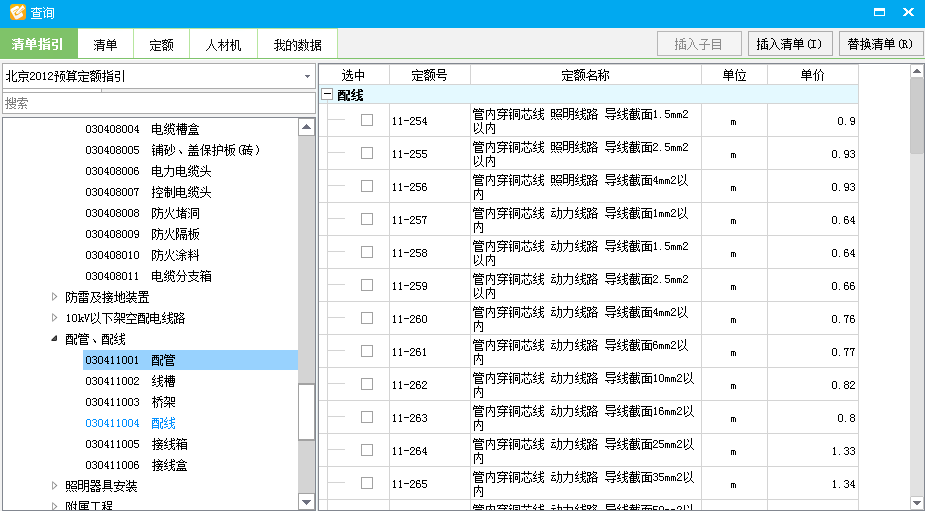Tick checkbox for quota 11-254
The image size is (925, 511).
pos(367,120)
